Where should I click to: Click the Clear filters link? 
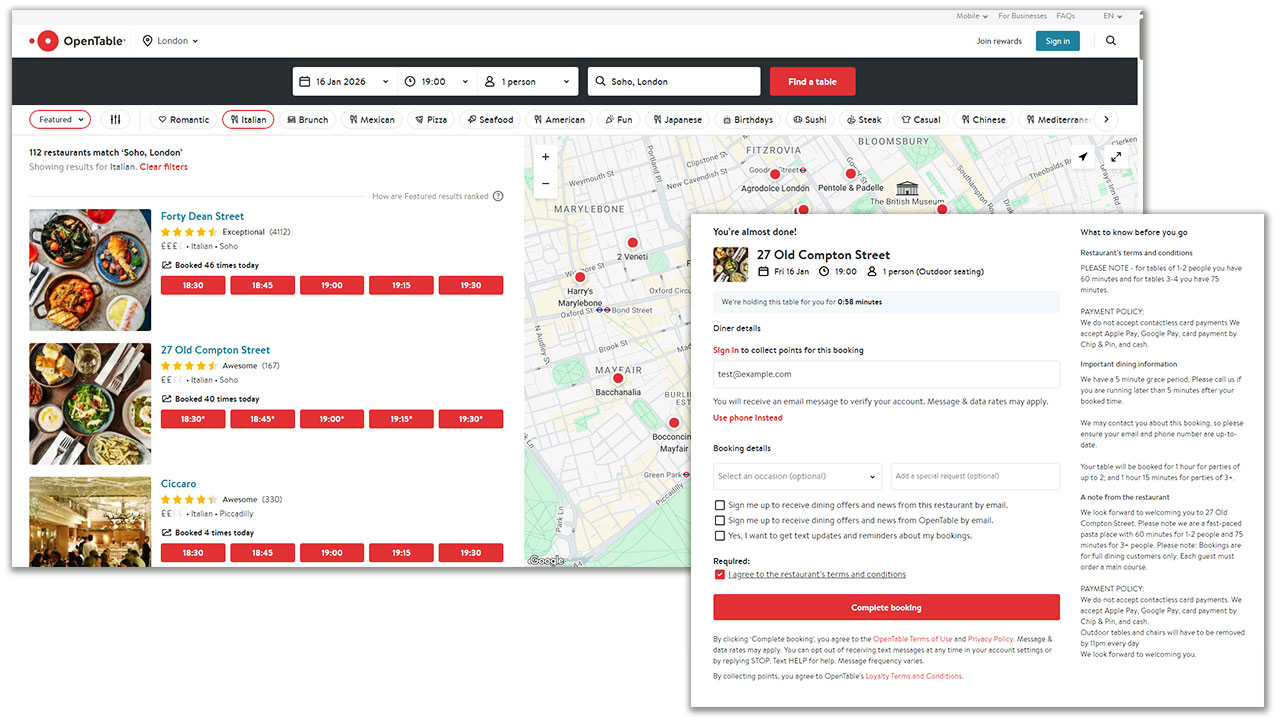(164, 167)
